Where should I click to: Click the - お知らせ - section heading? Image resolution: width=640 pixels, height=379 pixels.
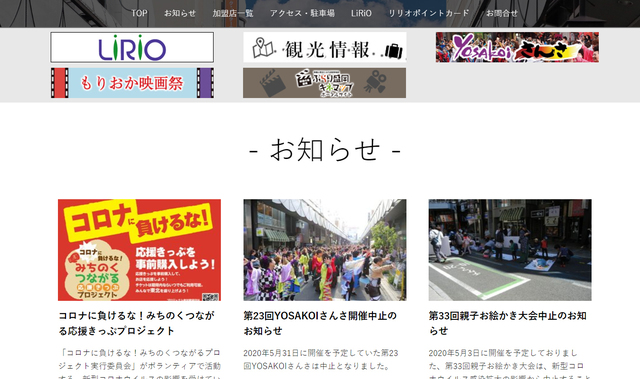pos(324,150)
